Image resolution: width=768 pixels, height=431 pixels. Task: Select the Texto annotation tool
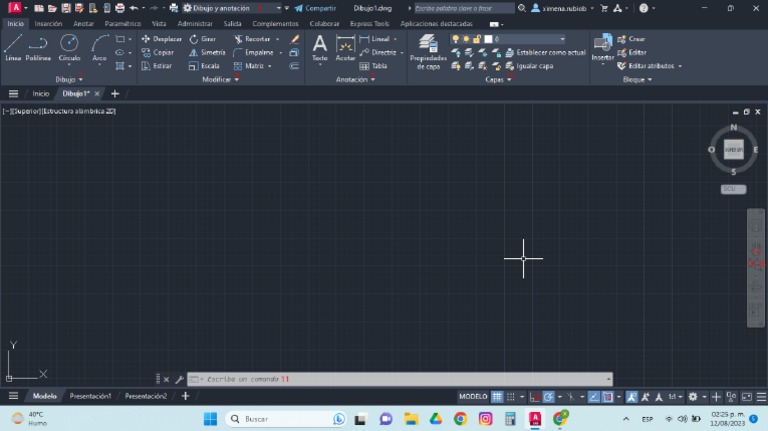point(320,48)
